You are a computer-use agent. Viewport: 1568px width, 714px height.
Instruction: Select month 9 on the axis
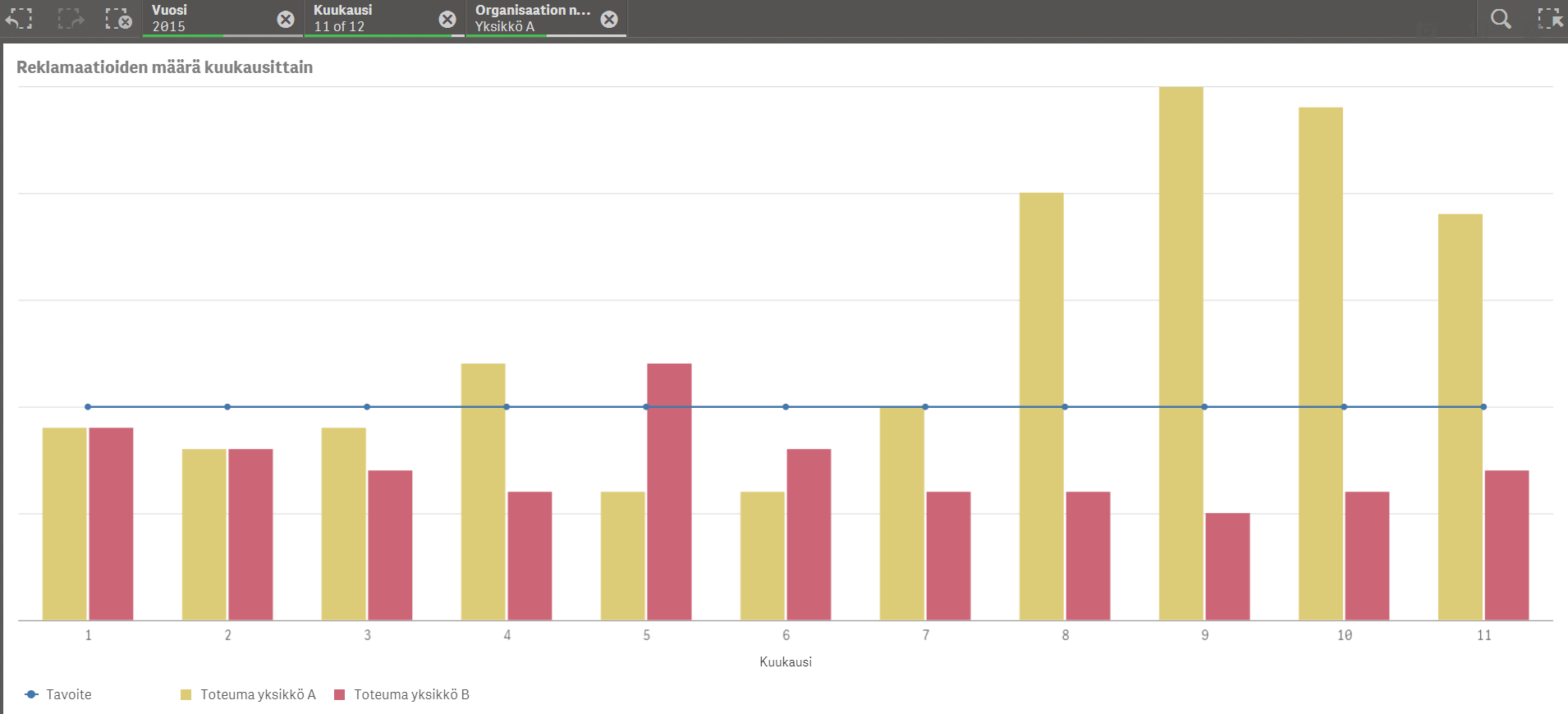(x=1204, y=635)
